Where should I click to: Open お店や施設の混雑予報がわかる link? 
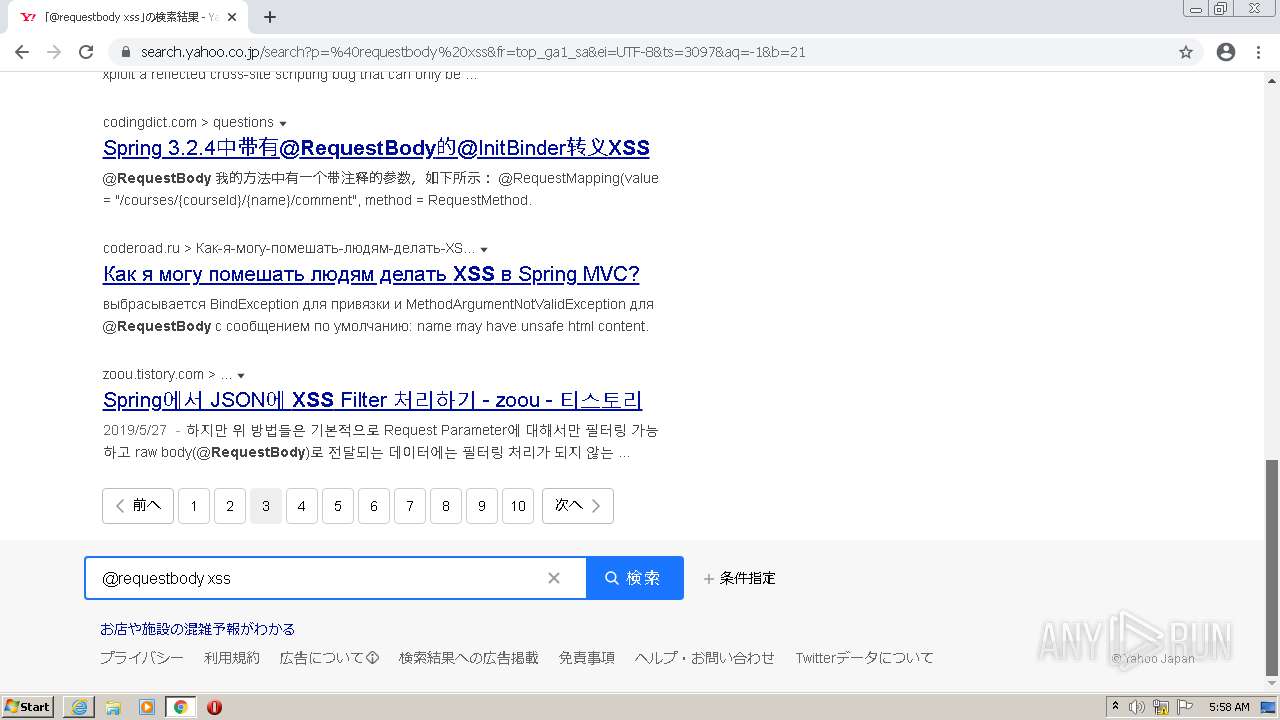tap(197, 629)
